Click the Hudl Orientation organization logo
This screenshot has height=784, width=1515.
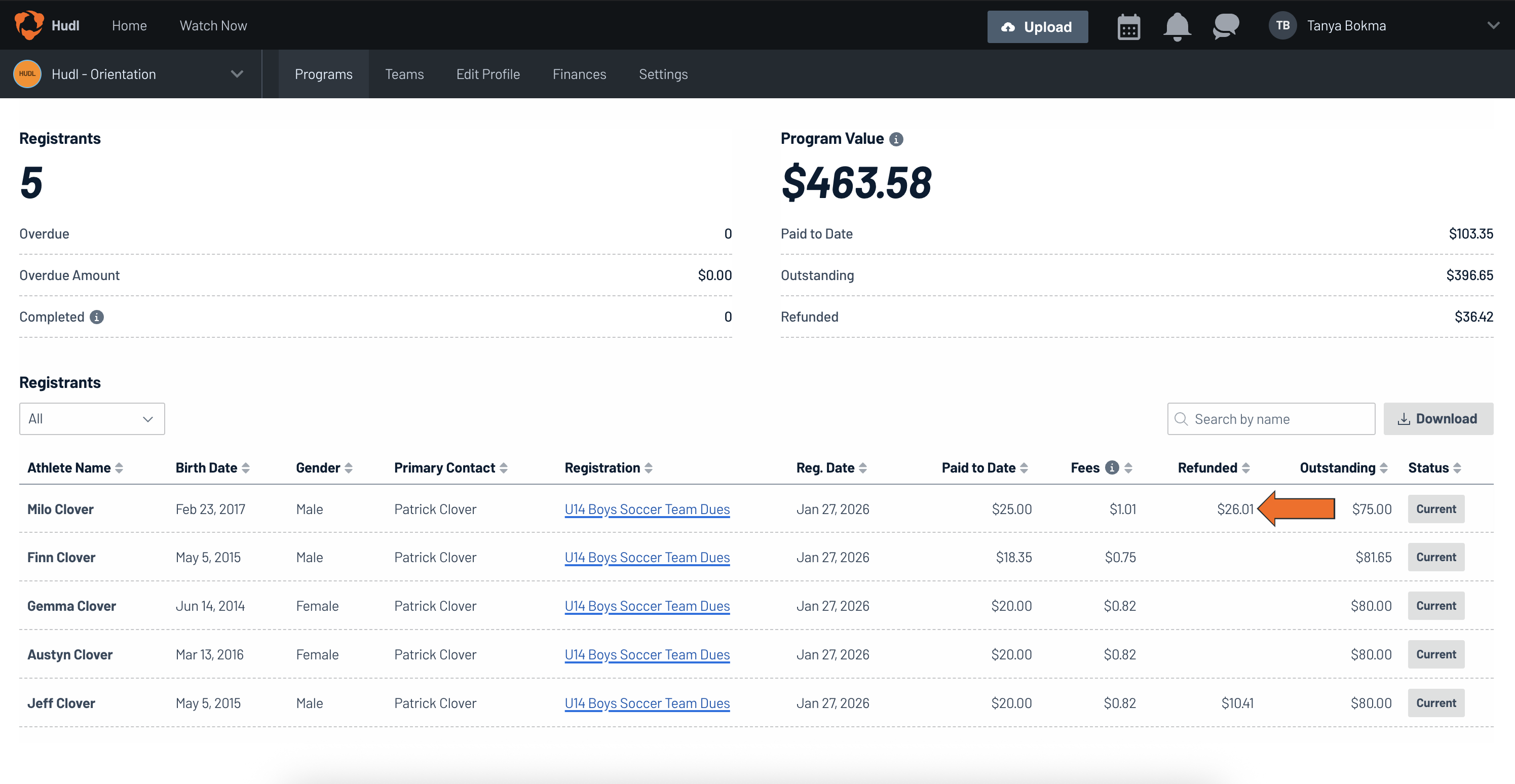coord(27,74)
